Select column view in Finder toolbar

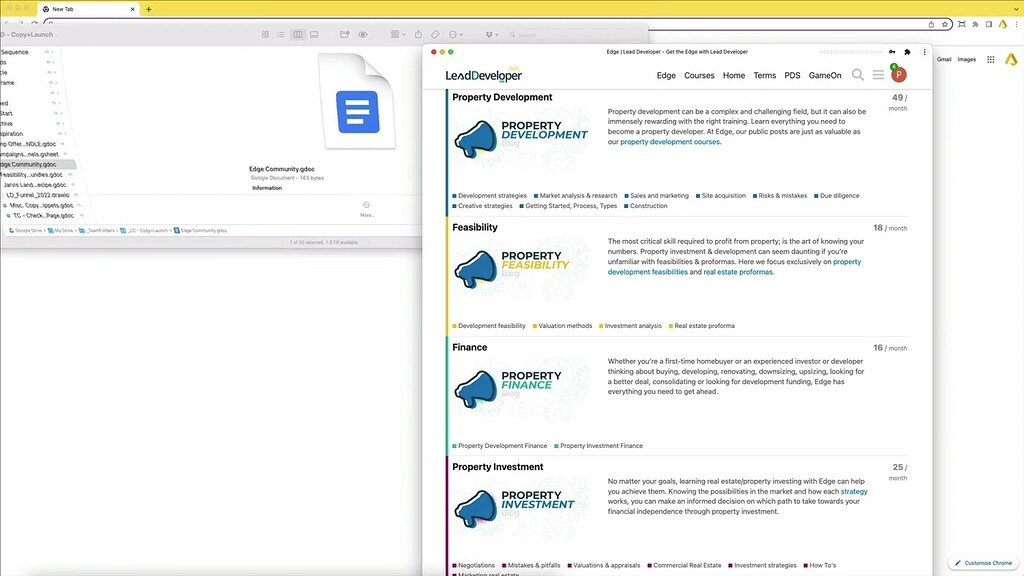298,35
